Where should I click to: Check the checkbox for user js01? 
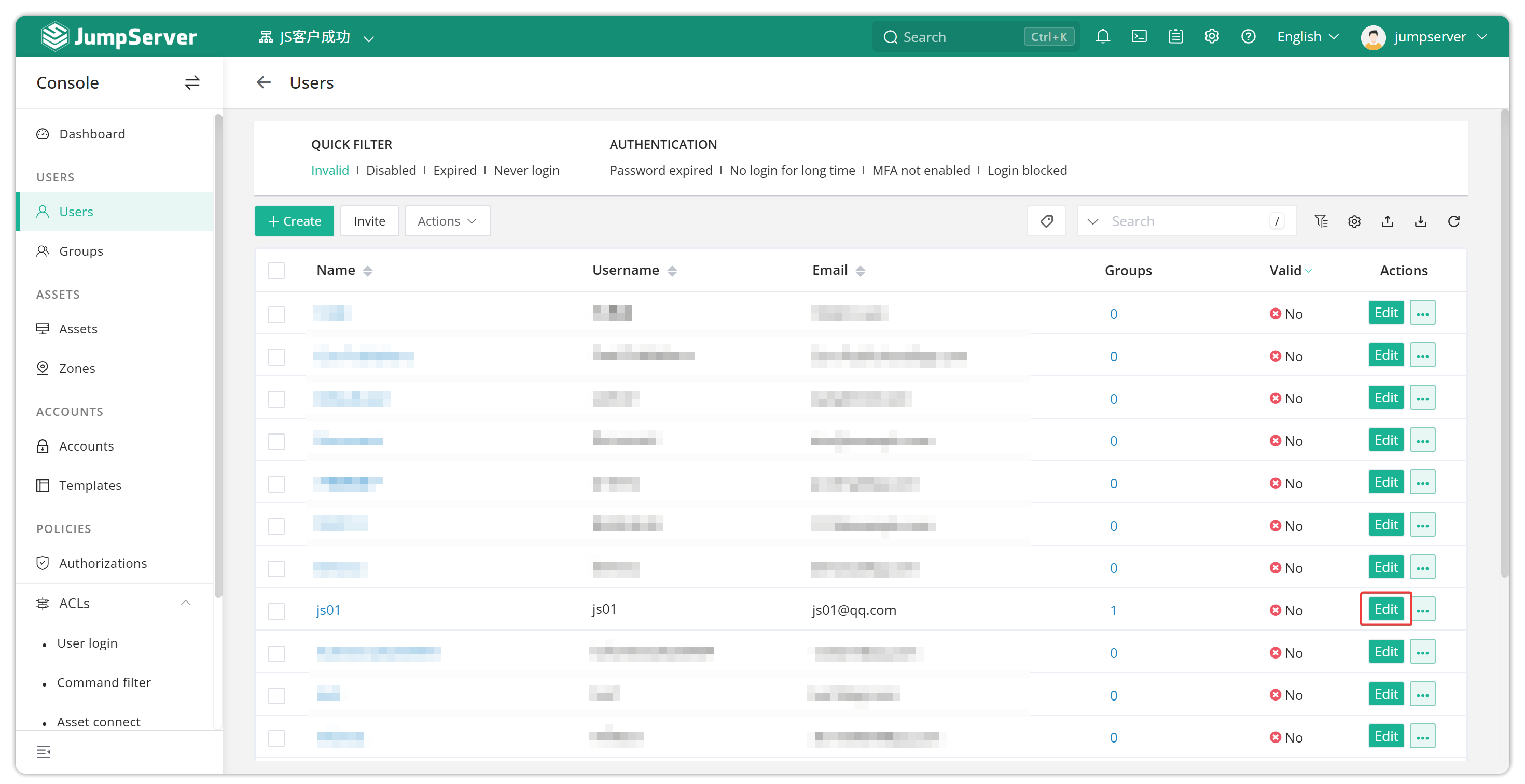pos(276,610)
